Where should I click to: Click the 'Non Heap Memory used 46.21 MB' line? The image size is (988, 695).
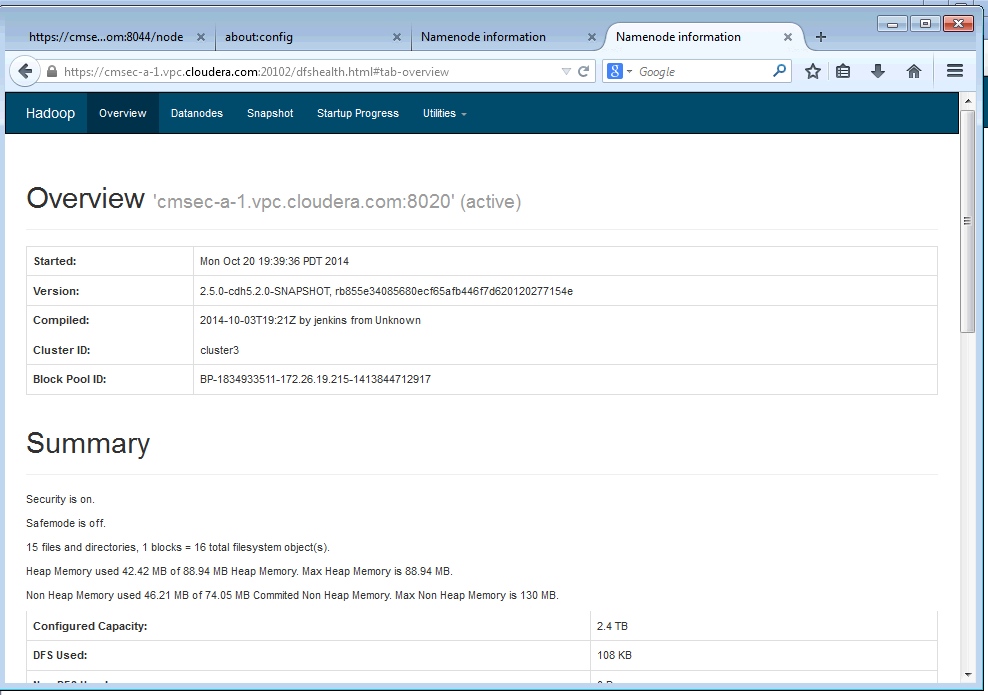point(292,595)
